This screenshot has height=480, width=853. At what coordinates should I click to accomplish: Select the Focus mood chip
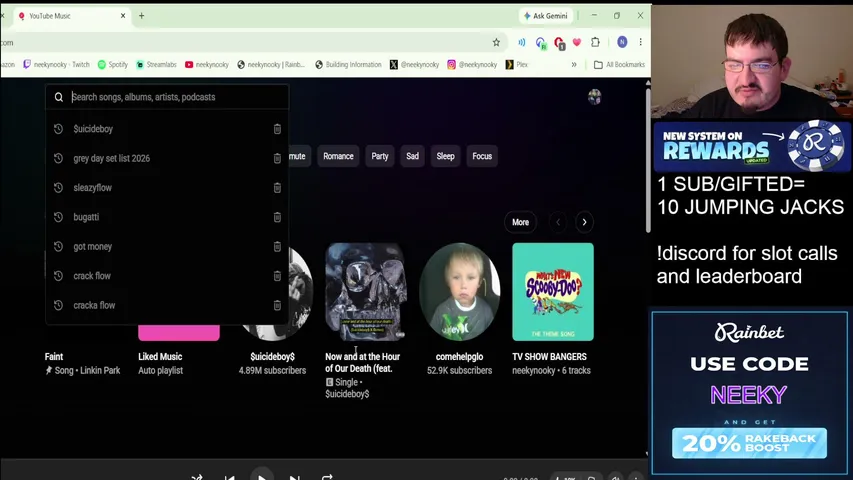pyautogui.click(x=482, y=156)
